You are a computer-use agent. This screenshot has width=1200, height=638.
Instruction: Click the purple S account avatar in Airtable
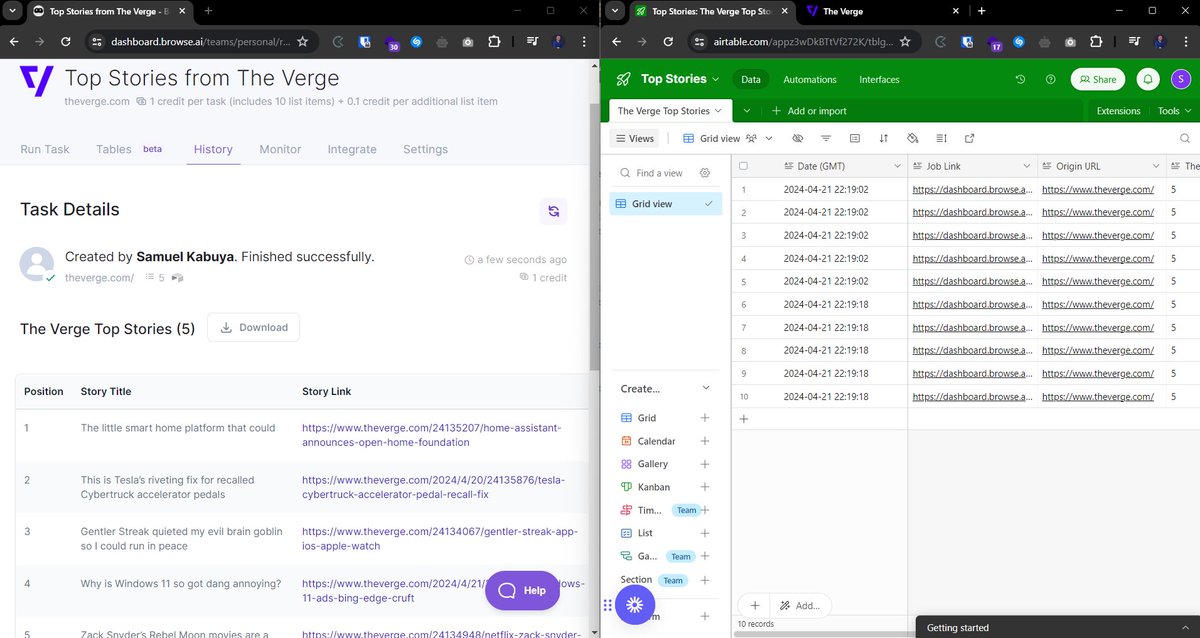click(x=1181, y=79)
